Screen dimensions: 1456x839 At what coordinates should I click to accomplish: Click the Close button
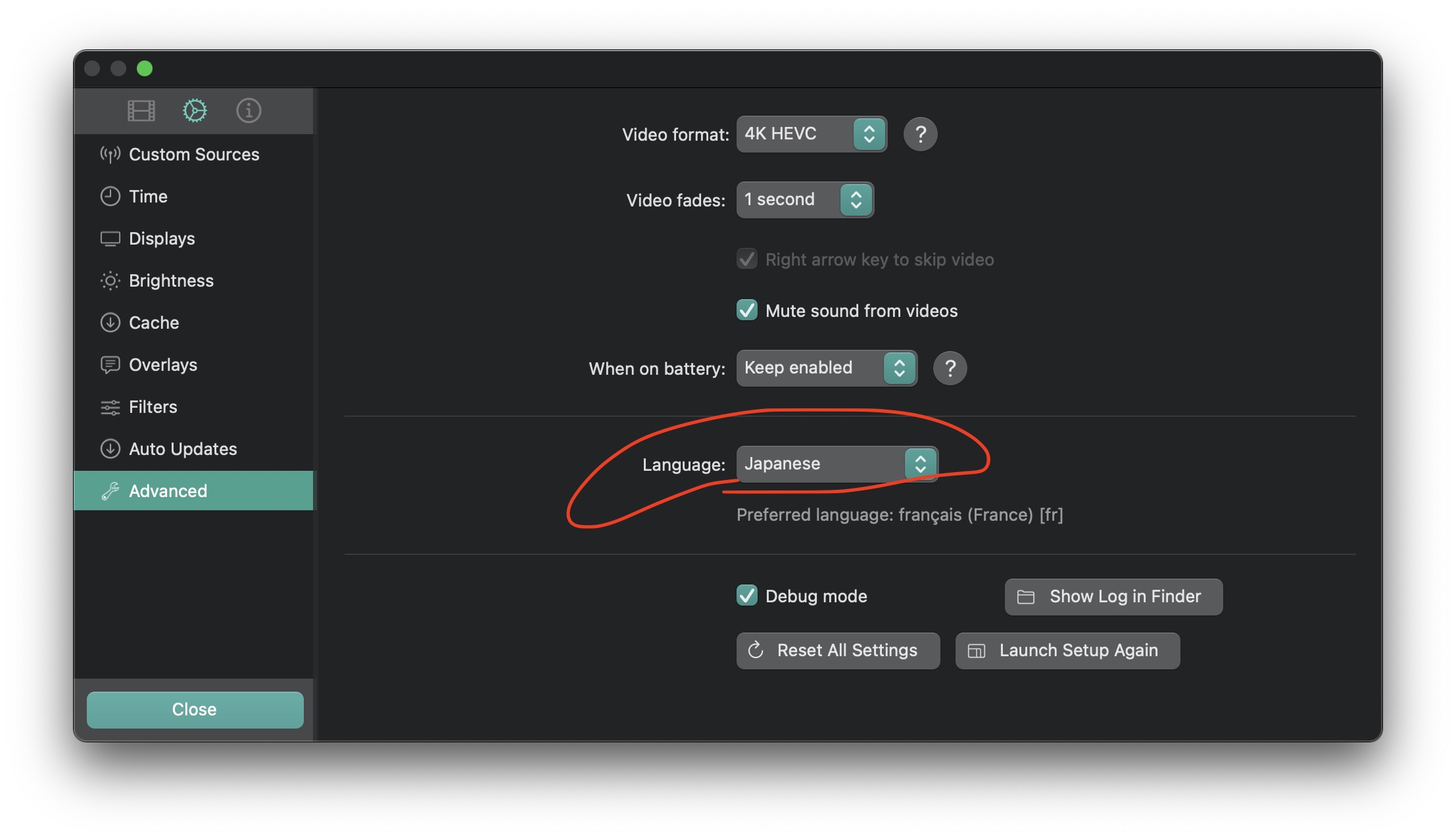[195, 709]
